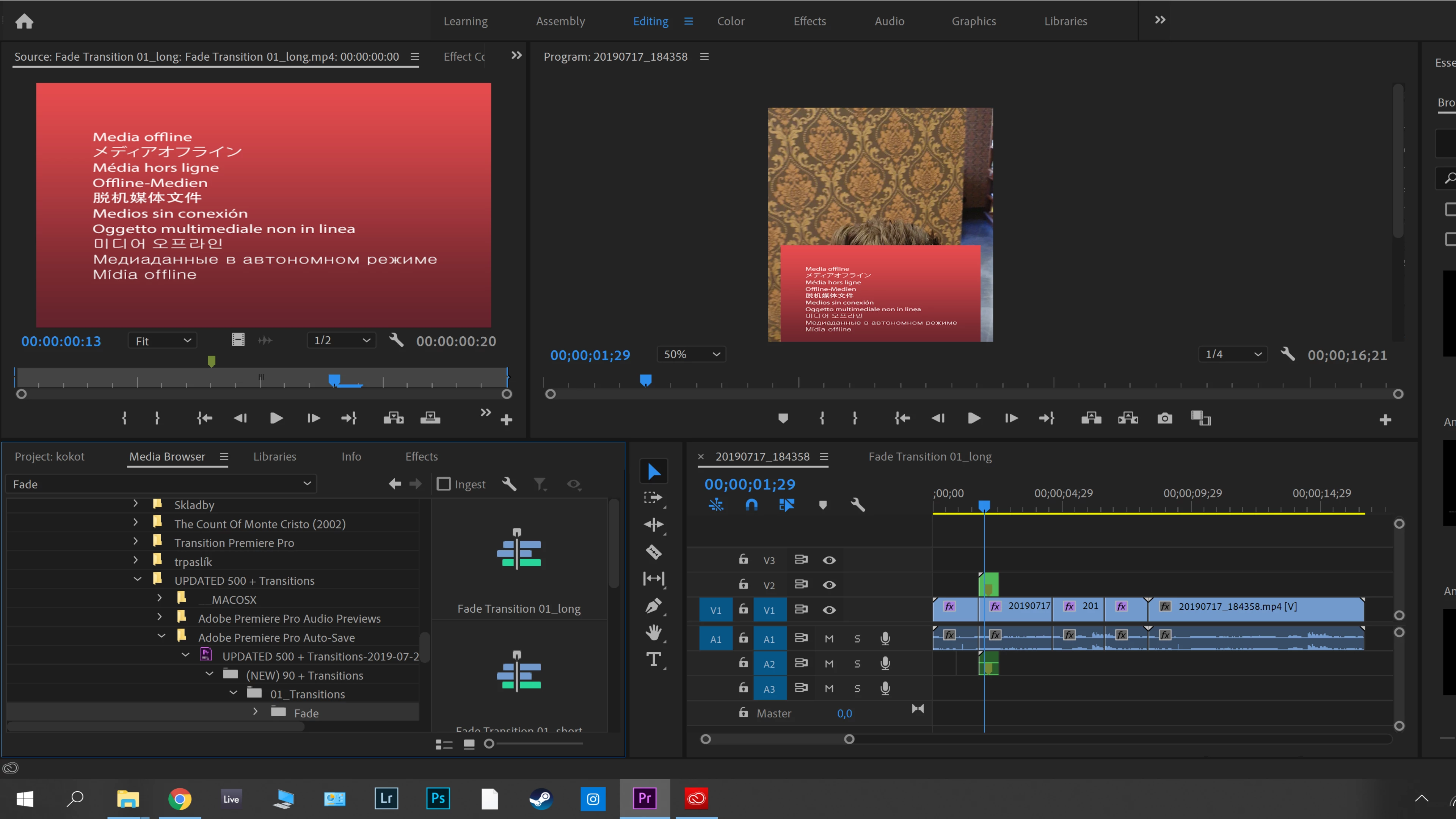Open the Effects panel tab beside Info
Viewport: 1456px width, 819px height.
(421, 456)
